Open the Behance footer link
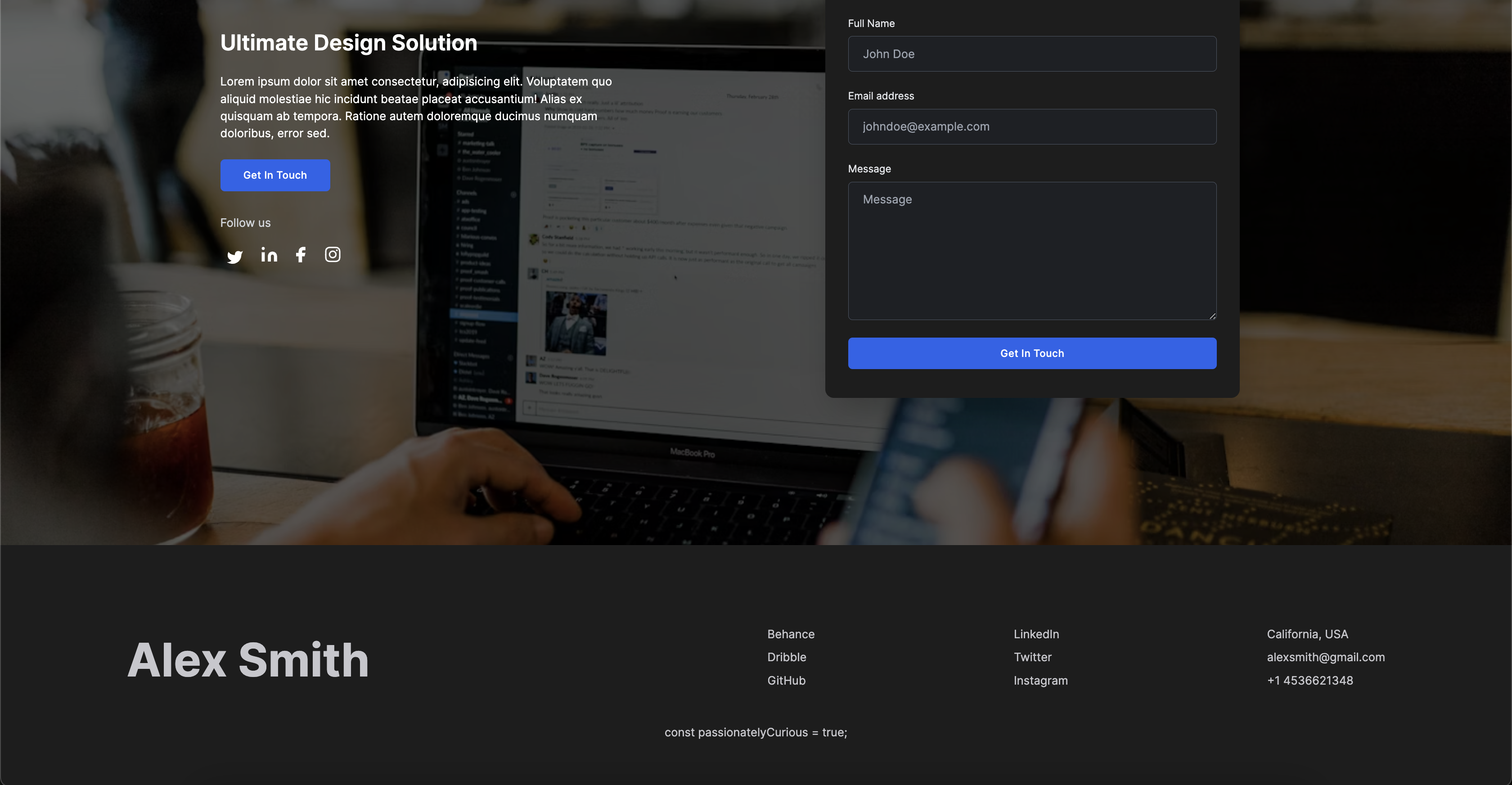 pyautogui.click(x=790, y=634)
